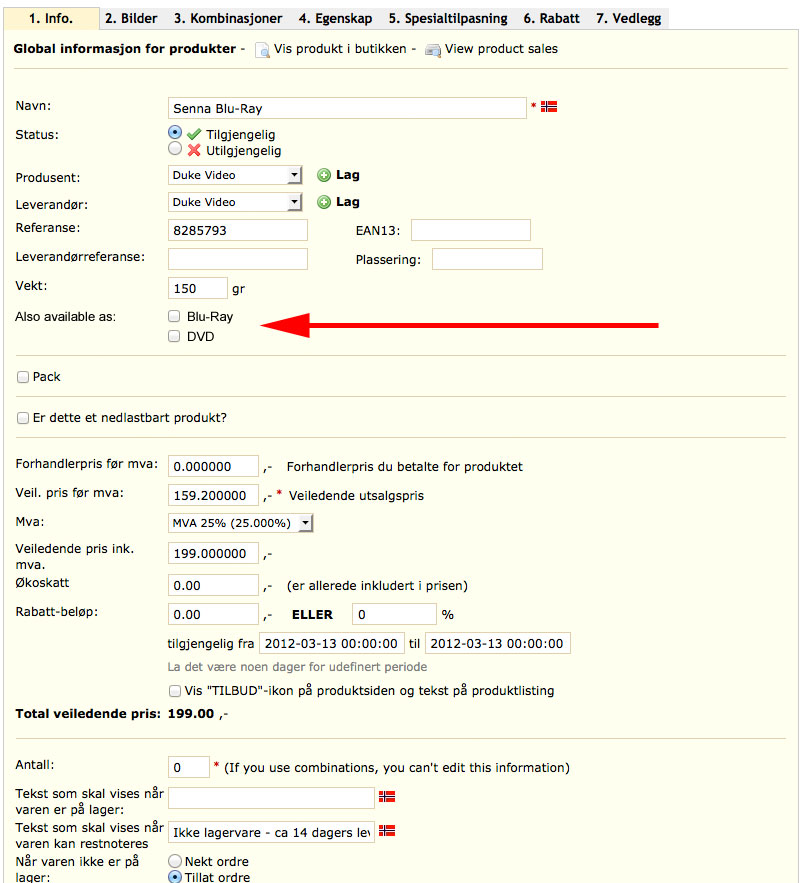This screenshot has width=804, height=883.
Task: Click flag icon beside restnoteres text field
Action: point(387,831)
